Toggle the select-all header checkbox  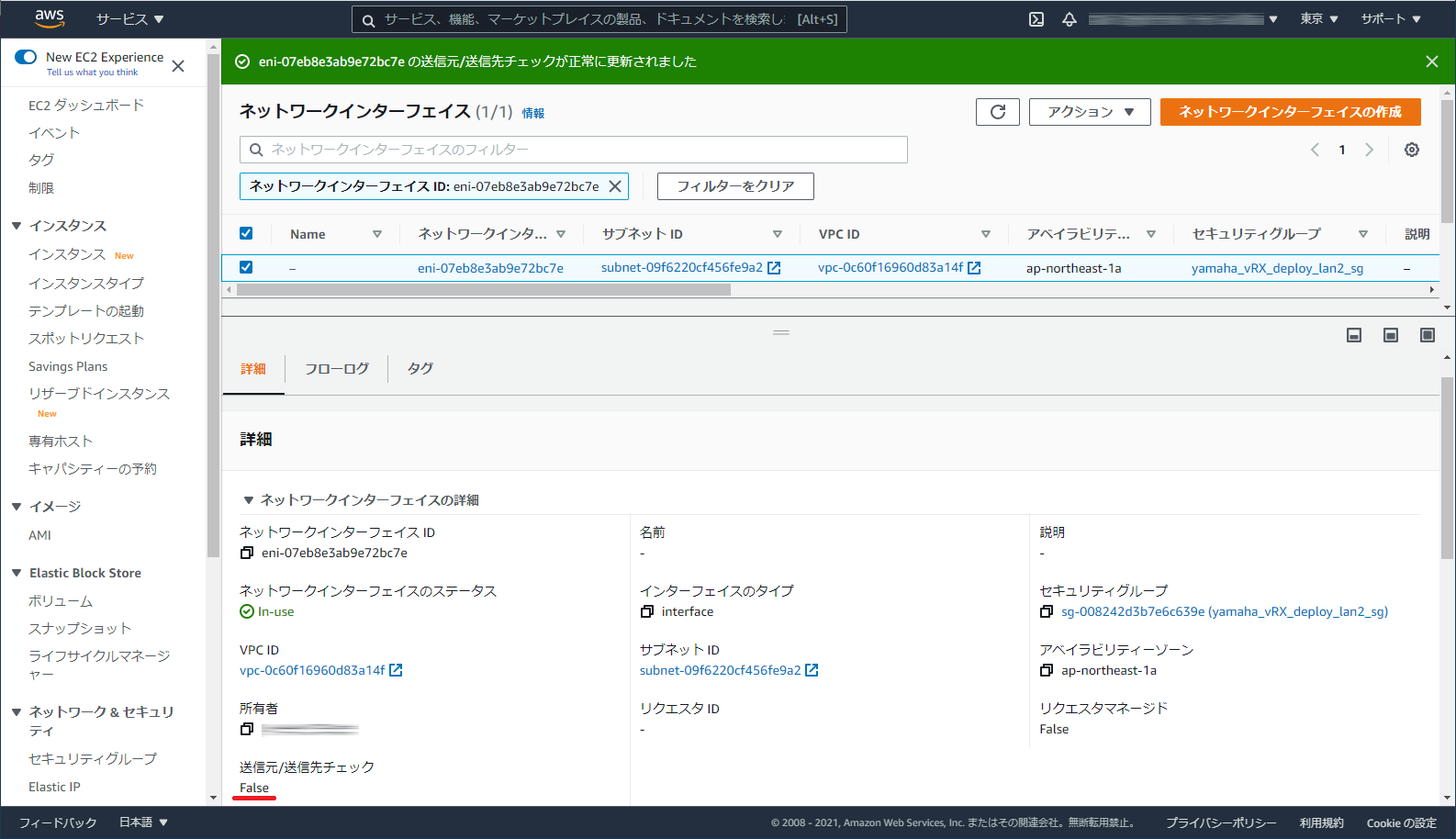click(246, 233)
